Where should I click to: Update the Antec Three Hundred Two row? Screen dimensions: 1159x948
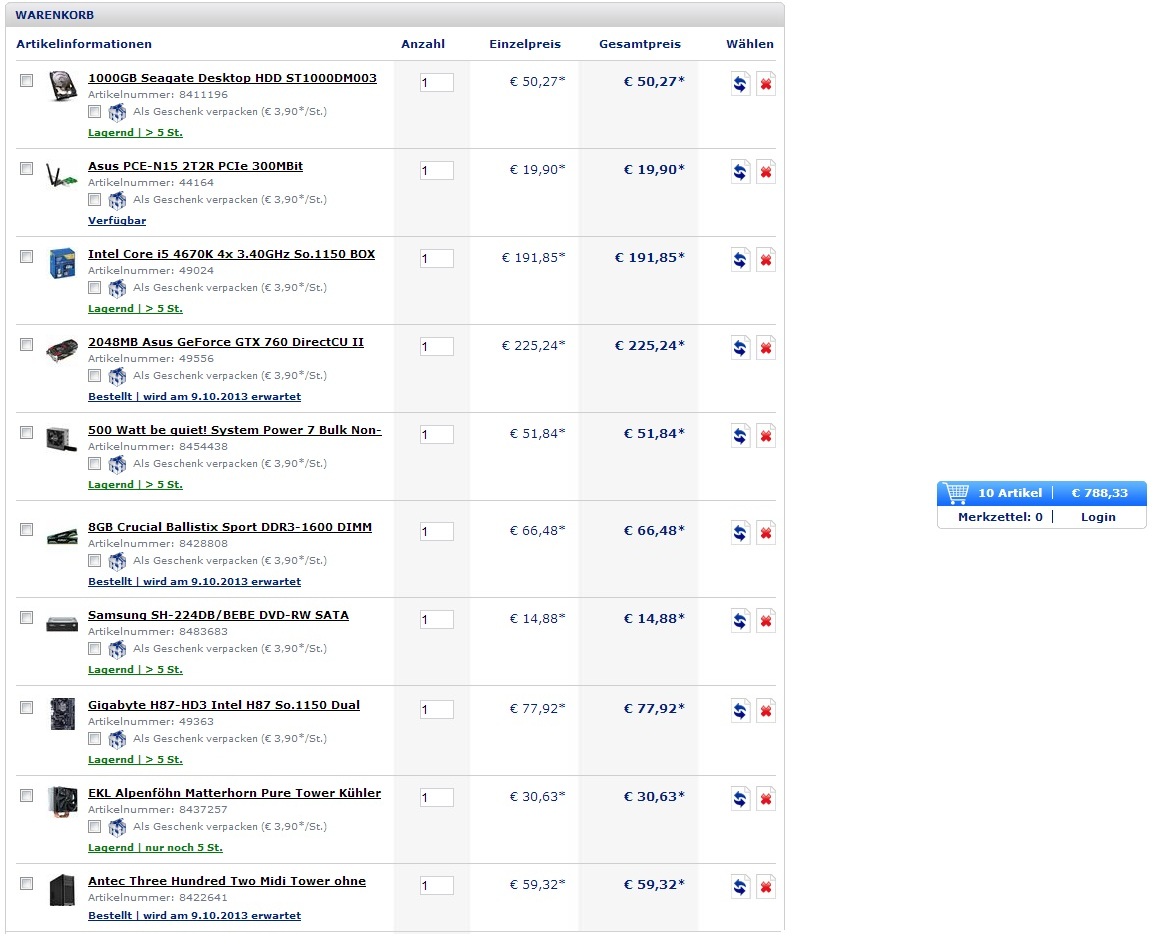(x=740, y=886)
